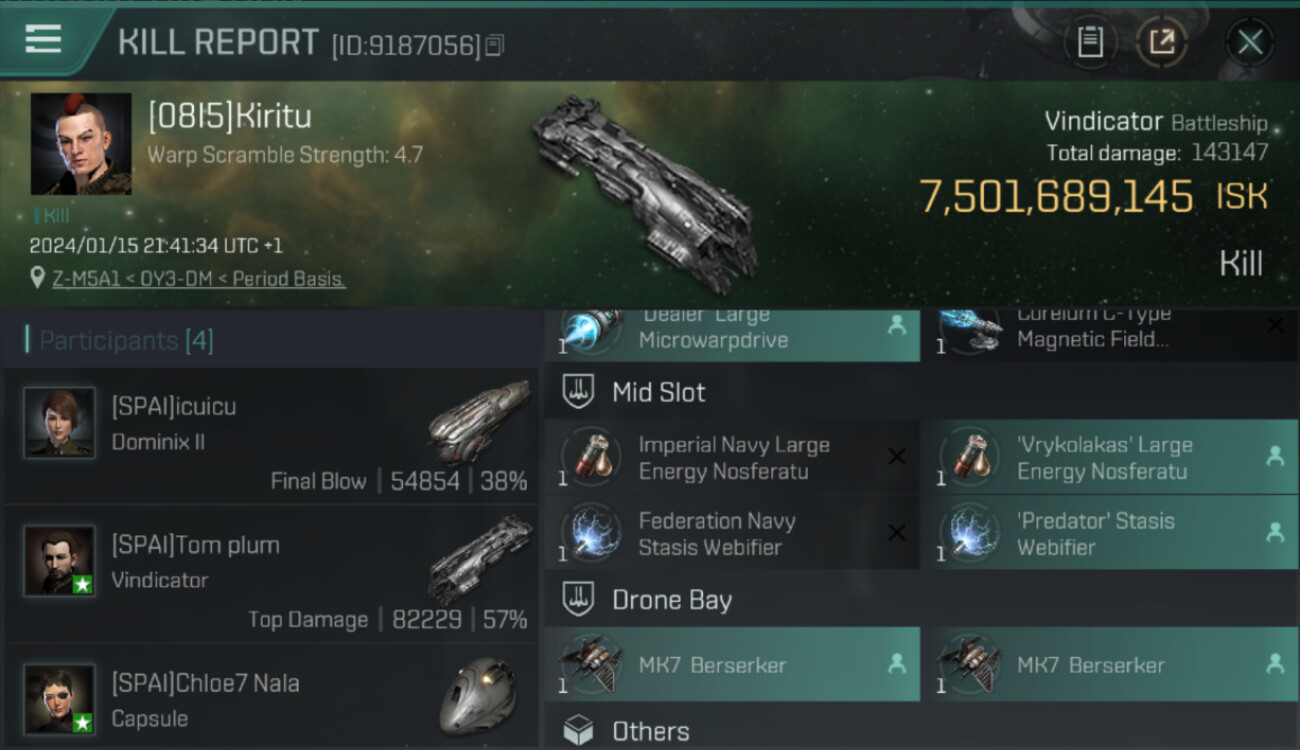Screen dimensions: 1300x750
Task: Open the Participants tab header
Action: pos(120,340)
